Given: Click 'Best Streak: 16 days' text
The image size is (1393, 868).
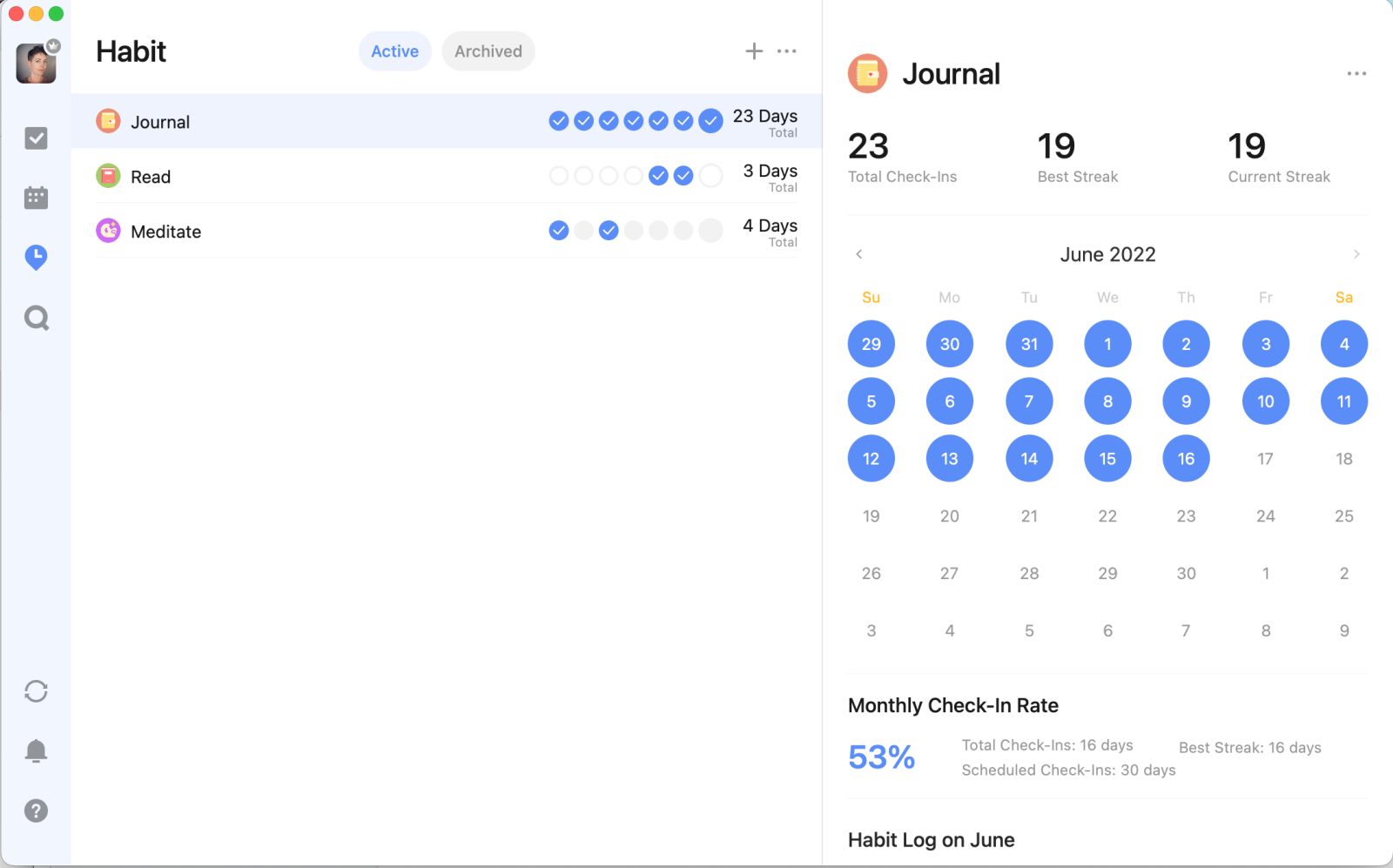Looking at the screenshot, I should [1250, 748].
